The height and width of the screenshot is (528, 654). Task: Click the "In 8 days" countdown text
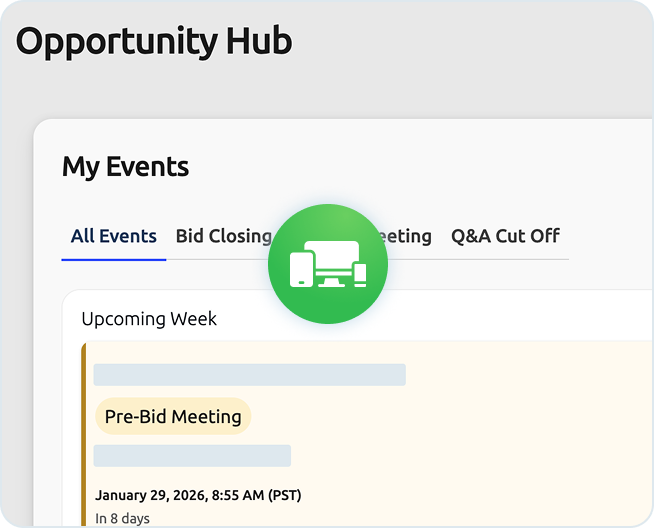pos(122,518)
